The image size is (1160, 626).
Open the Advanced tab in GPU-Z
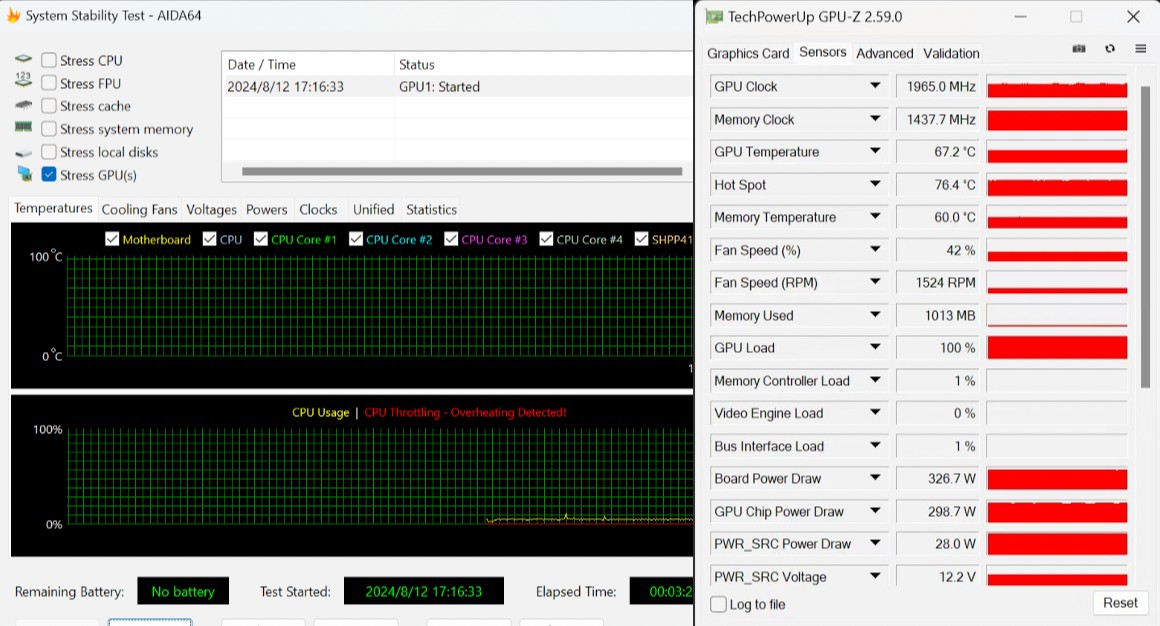pos(885,53)
